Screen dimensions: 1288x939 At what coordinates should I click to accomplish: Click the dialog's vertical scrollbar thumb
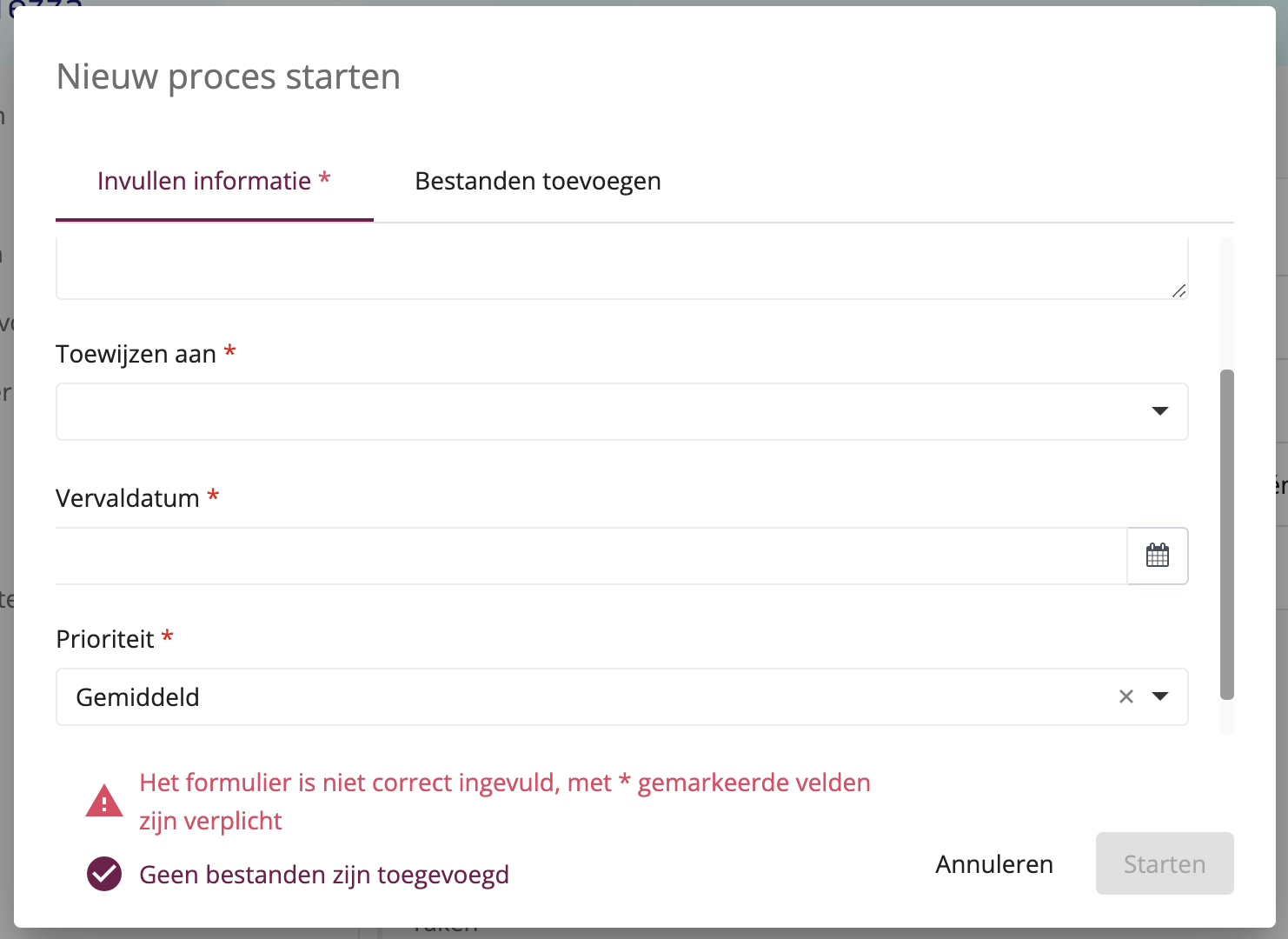(1227, 535)
